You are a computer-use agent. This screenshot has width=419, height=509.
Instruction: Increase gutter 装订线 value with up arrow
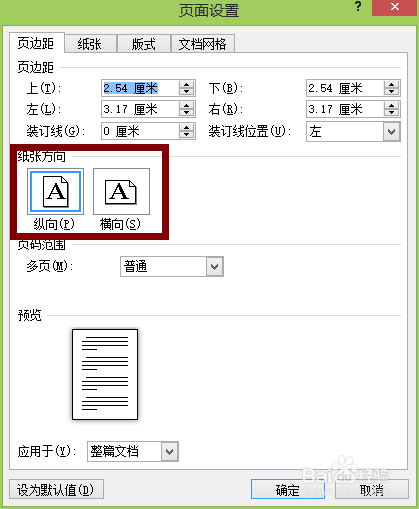click(x=187, y=127)
